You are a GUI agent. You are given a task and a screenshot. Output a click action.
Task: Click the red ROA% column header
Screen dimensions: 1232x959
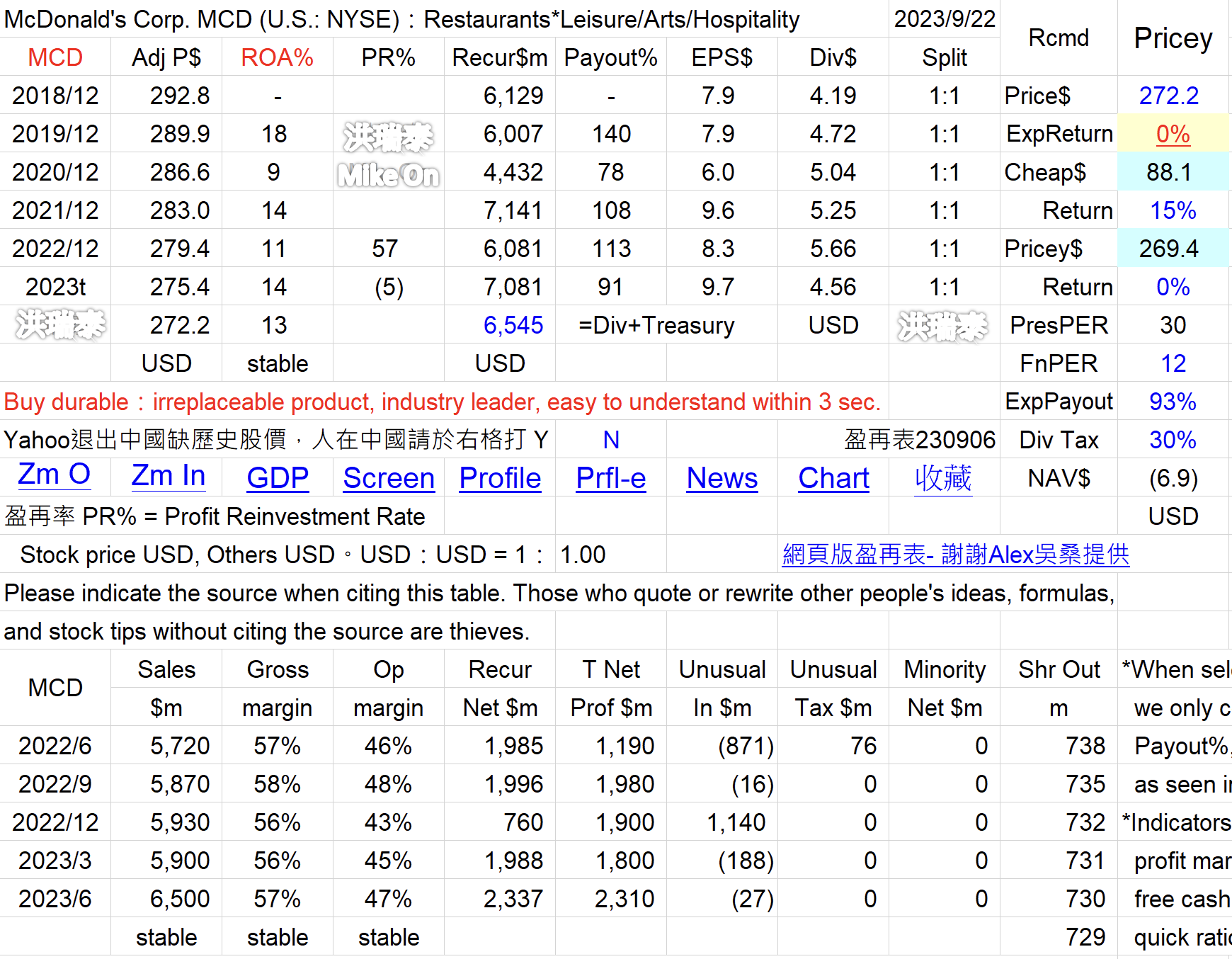click(278, 57)
